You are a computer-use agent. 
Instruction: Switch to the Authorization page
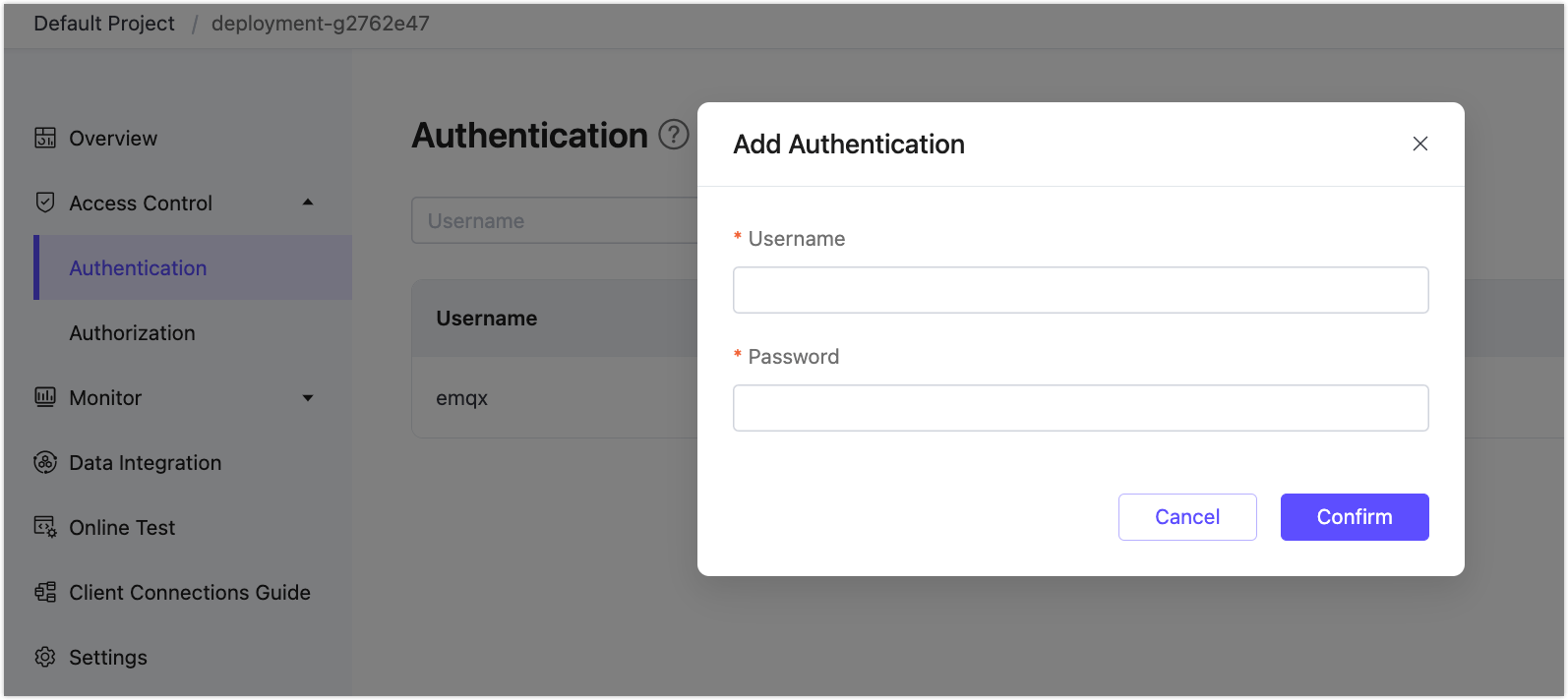point(132,332)
